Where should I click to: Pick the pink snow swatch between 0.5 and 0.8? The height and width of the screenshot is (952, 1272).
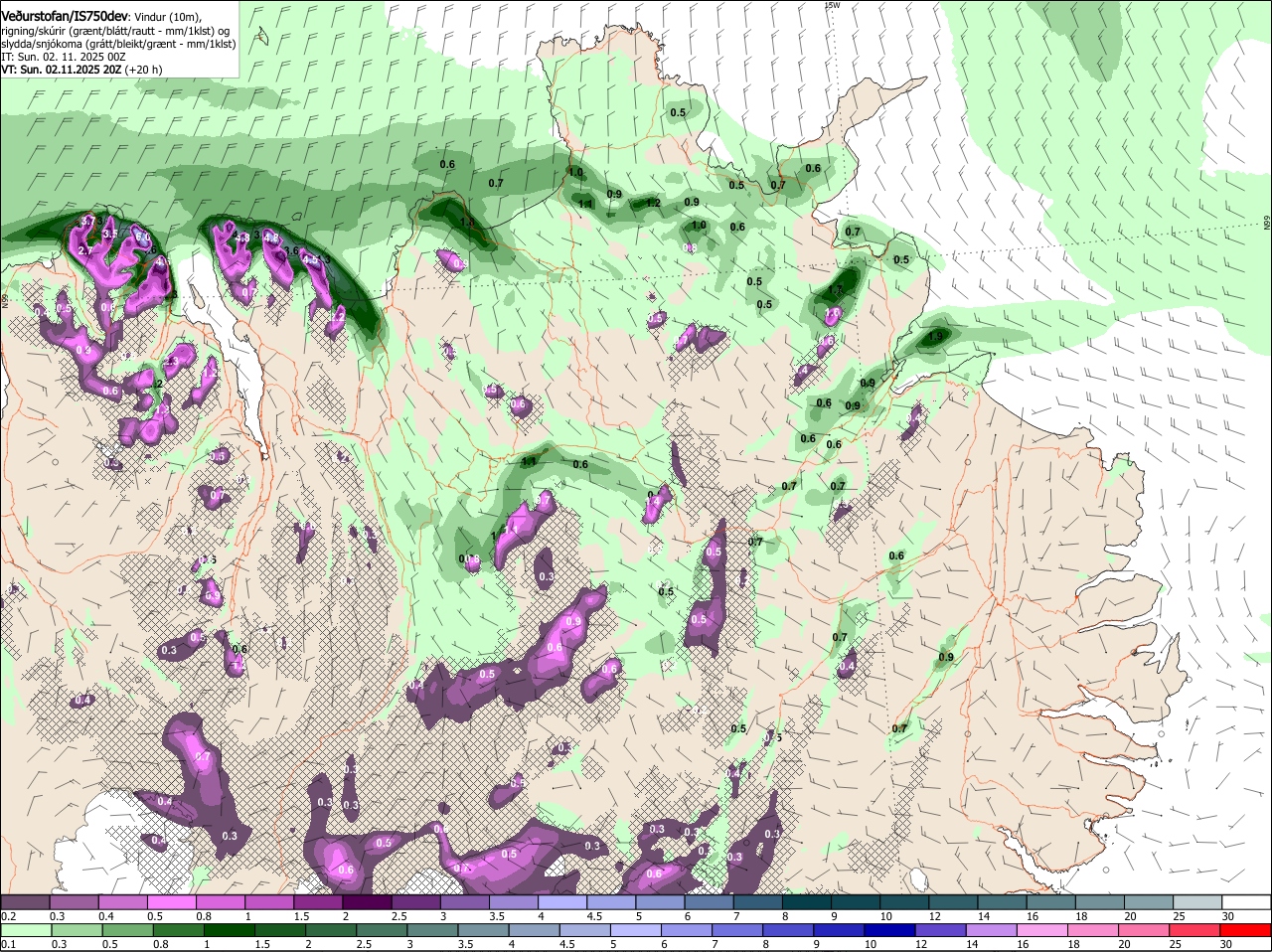171,901
